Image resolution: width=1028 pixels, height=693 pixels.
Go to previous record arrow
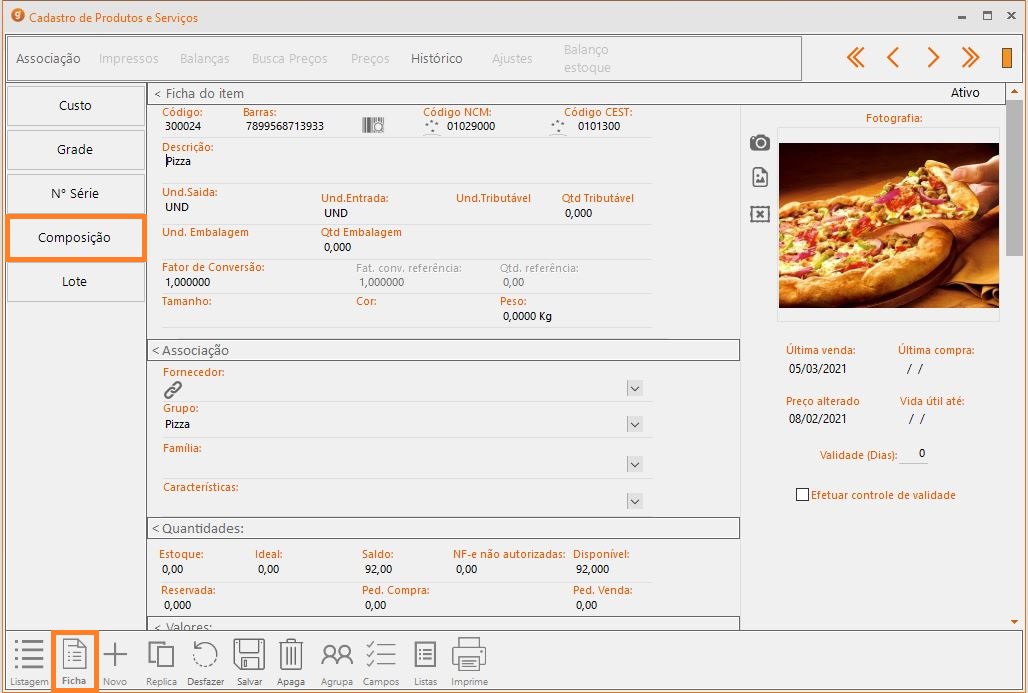tap(892, 58)
